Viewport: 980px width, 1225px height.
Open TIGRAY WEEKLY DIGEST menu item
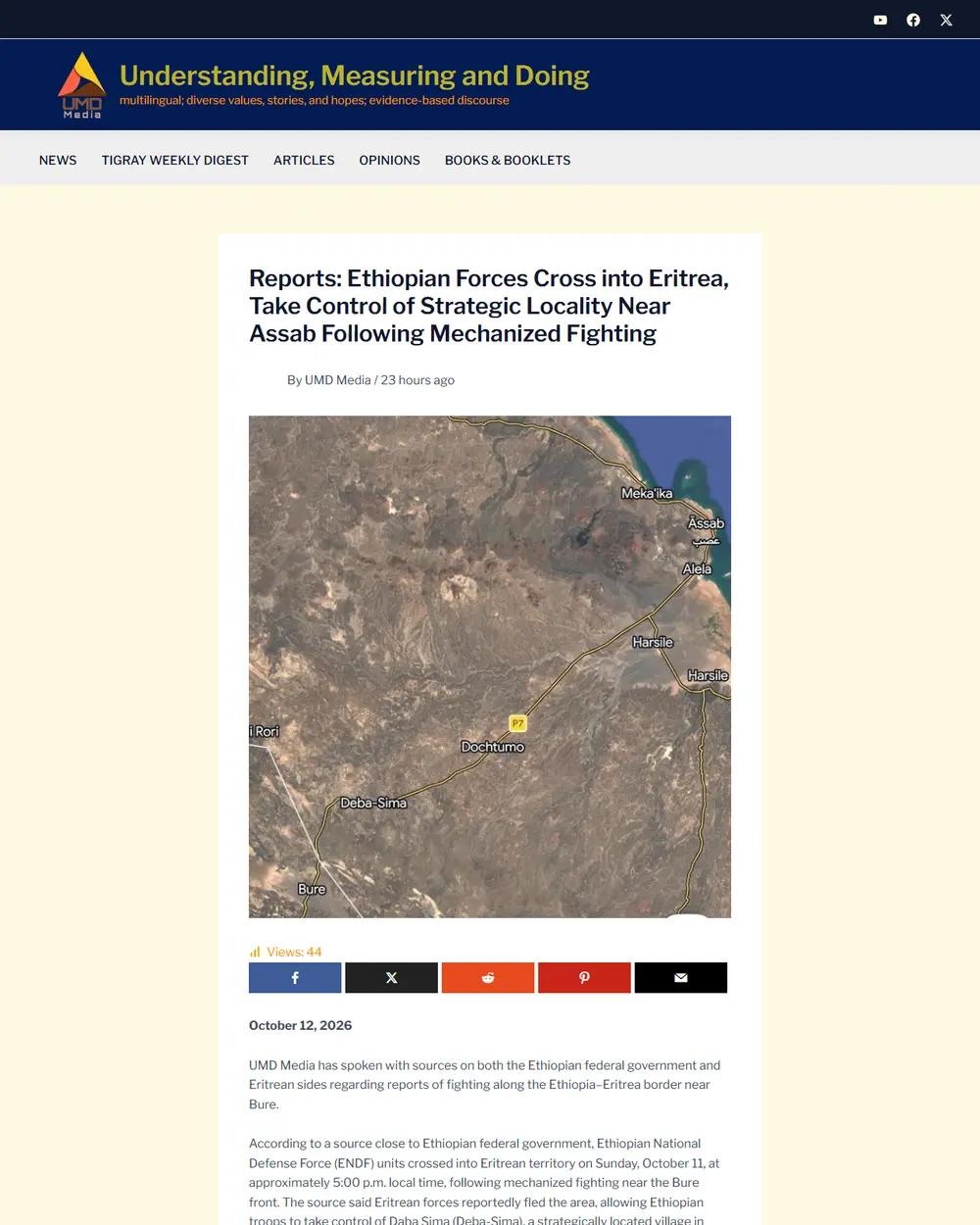(175, 160)
